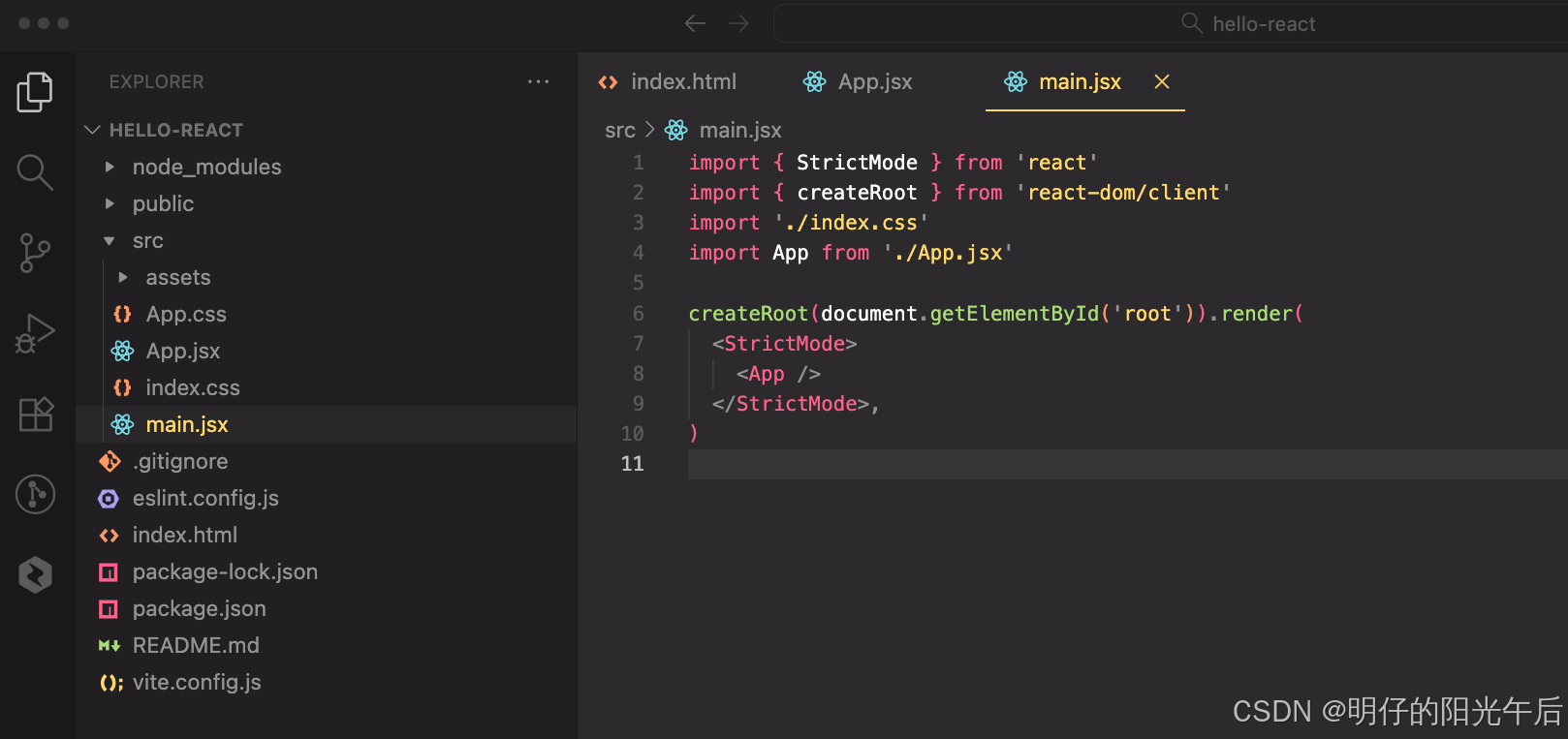Place cursor on 'StrictMode' in line 1
This screenshot has height=739, width=1568.
click(857, 163)
